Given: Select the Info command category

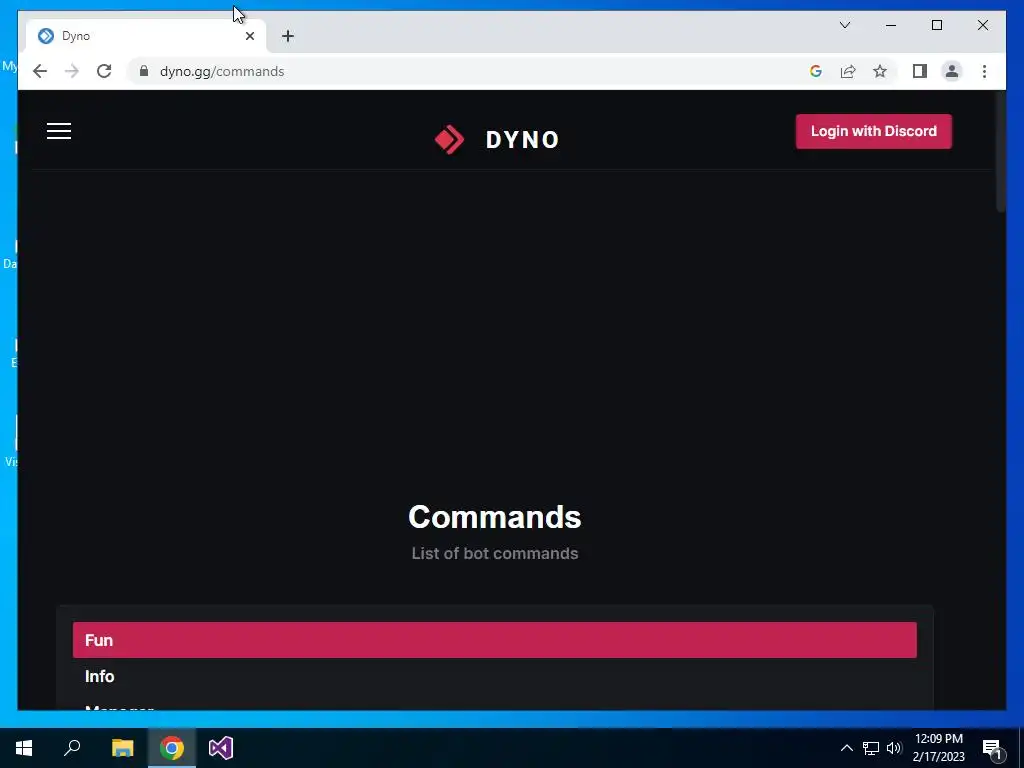Looking at the screenshot, I should pyautogui.click(x=494, y=676).
